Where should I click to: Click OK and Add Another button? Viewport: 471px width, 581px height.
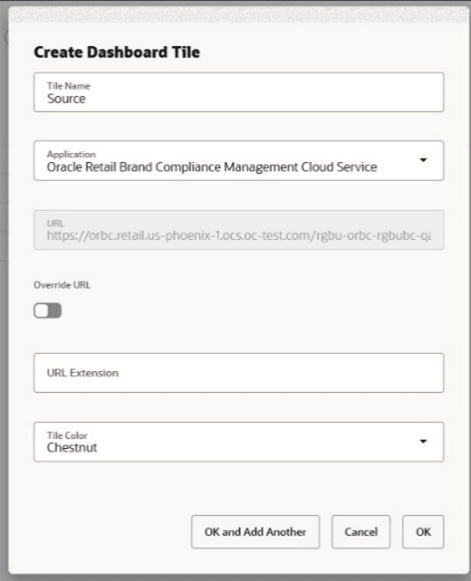pos(255,532)
